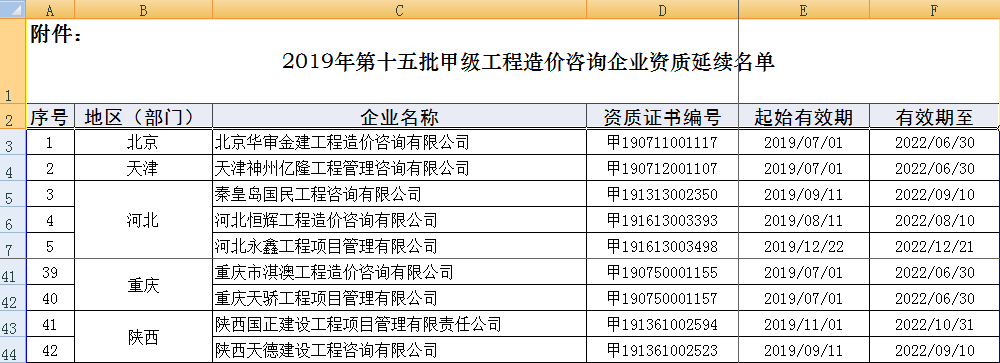
Task: Click '陕西国正建设工程项目管理有限责任公司' cell
Action: pos(399,324)
